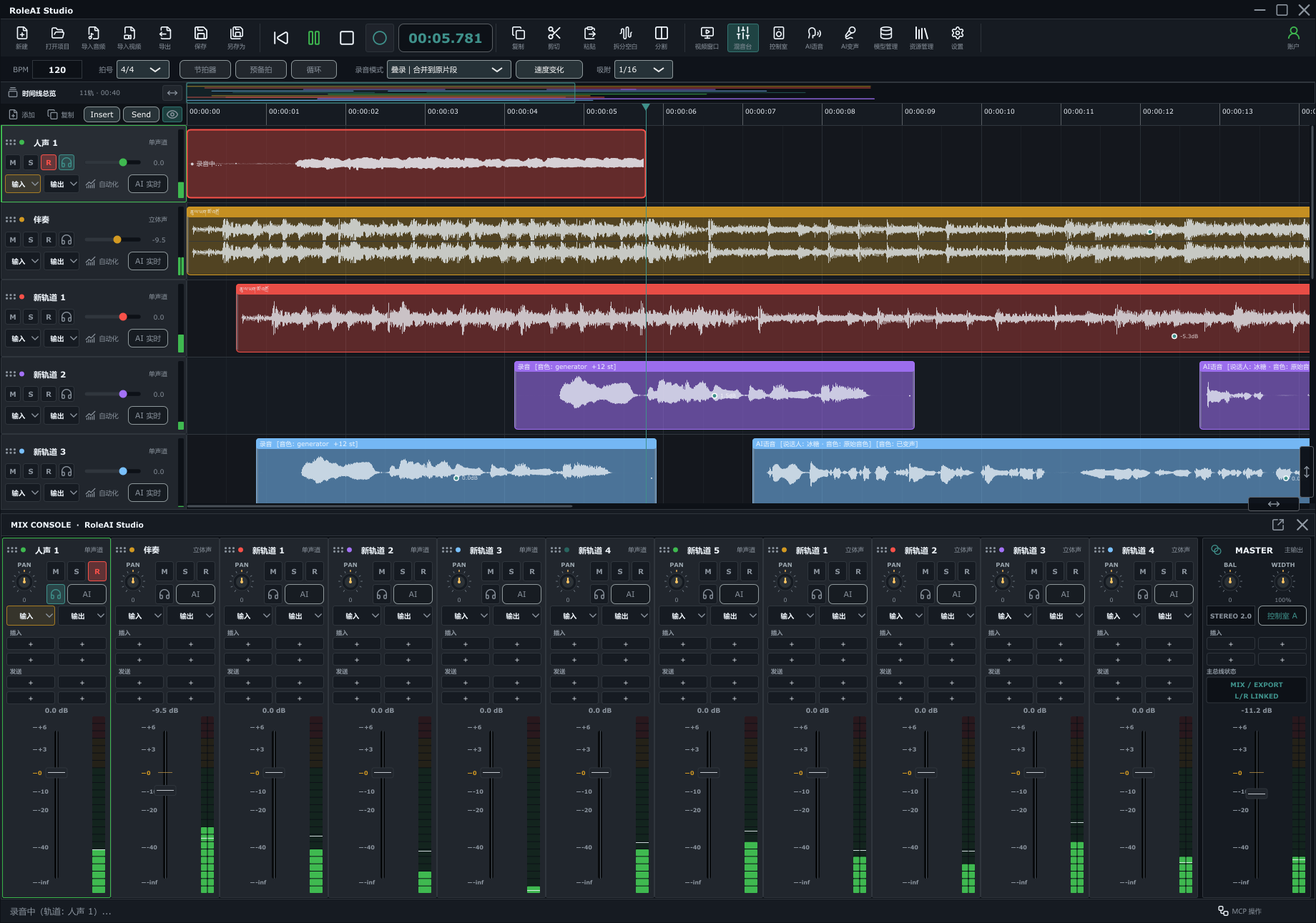Toggle the 混音台 mixer icon
The image size is (1316, 923).
[743, 37]
